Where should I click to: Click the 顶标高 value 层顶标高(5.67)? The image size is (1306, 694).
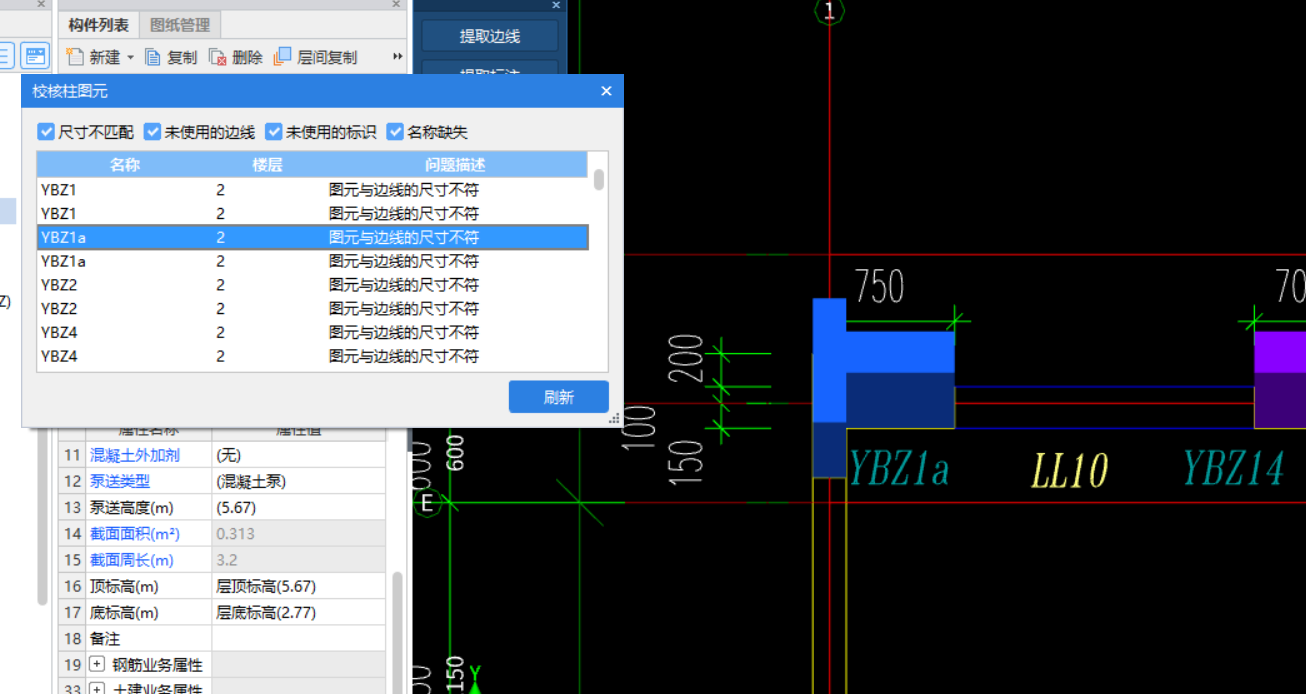tap(298, 586)
